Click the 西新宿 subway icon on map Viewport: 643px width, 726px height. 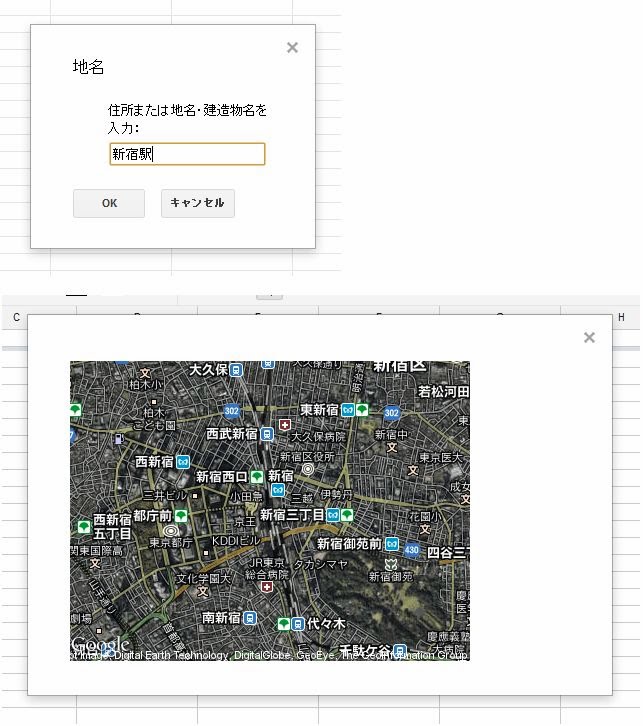pyautogui.click(x=183, y=462)
